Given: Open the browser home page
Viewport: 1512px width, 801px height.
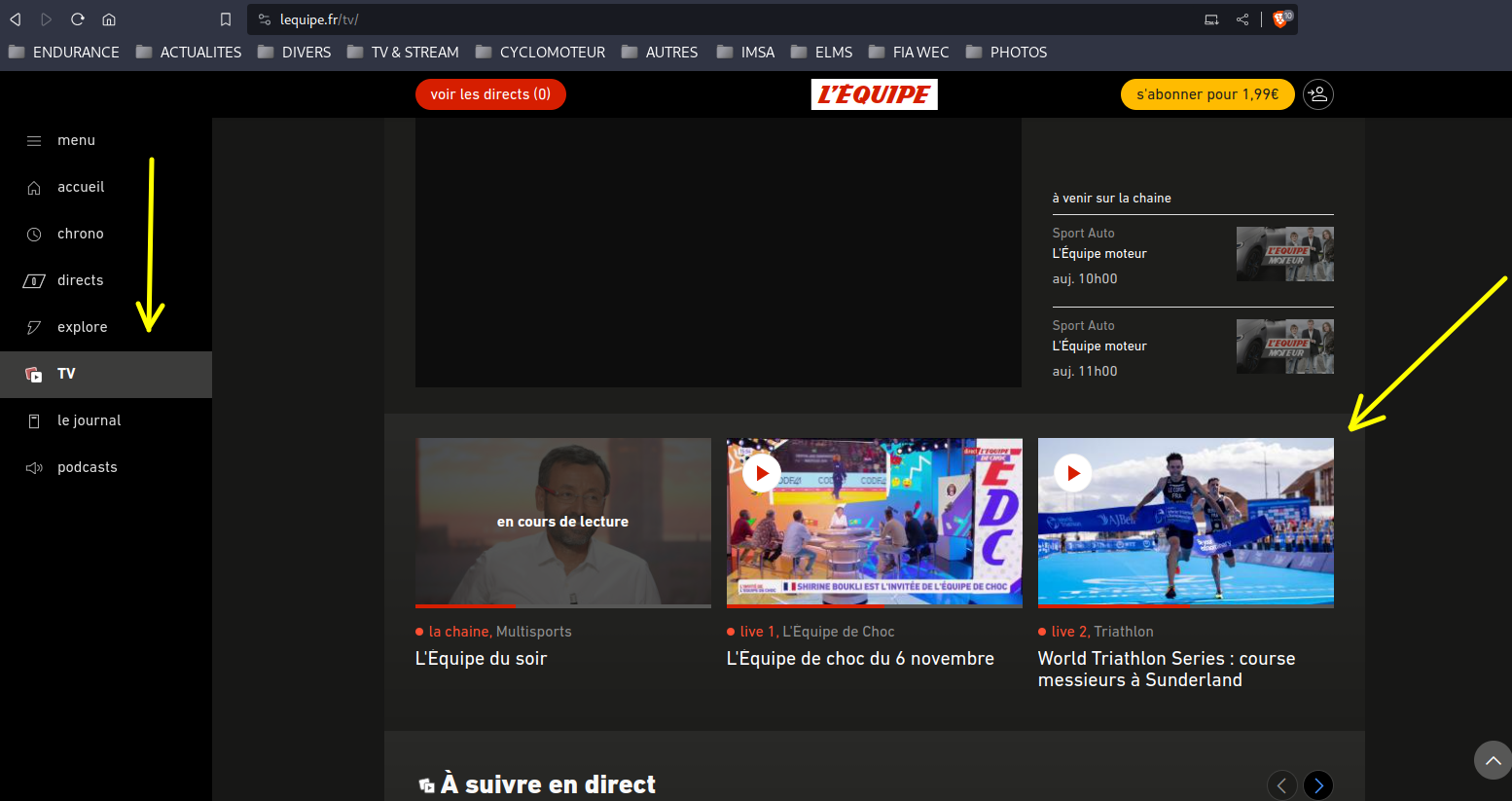Looking at the screenshot, I should (109, 19).
